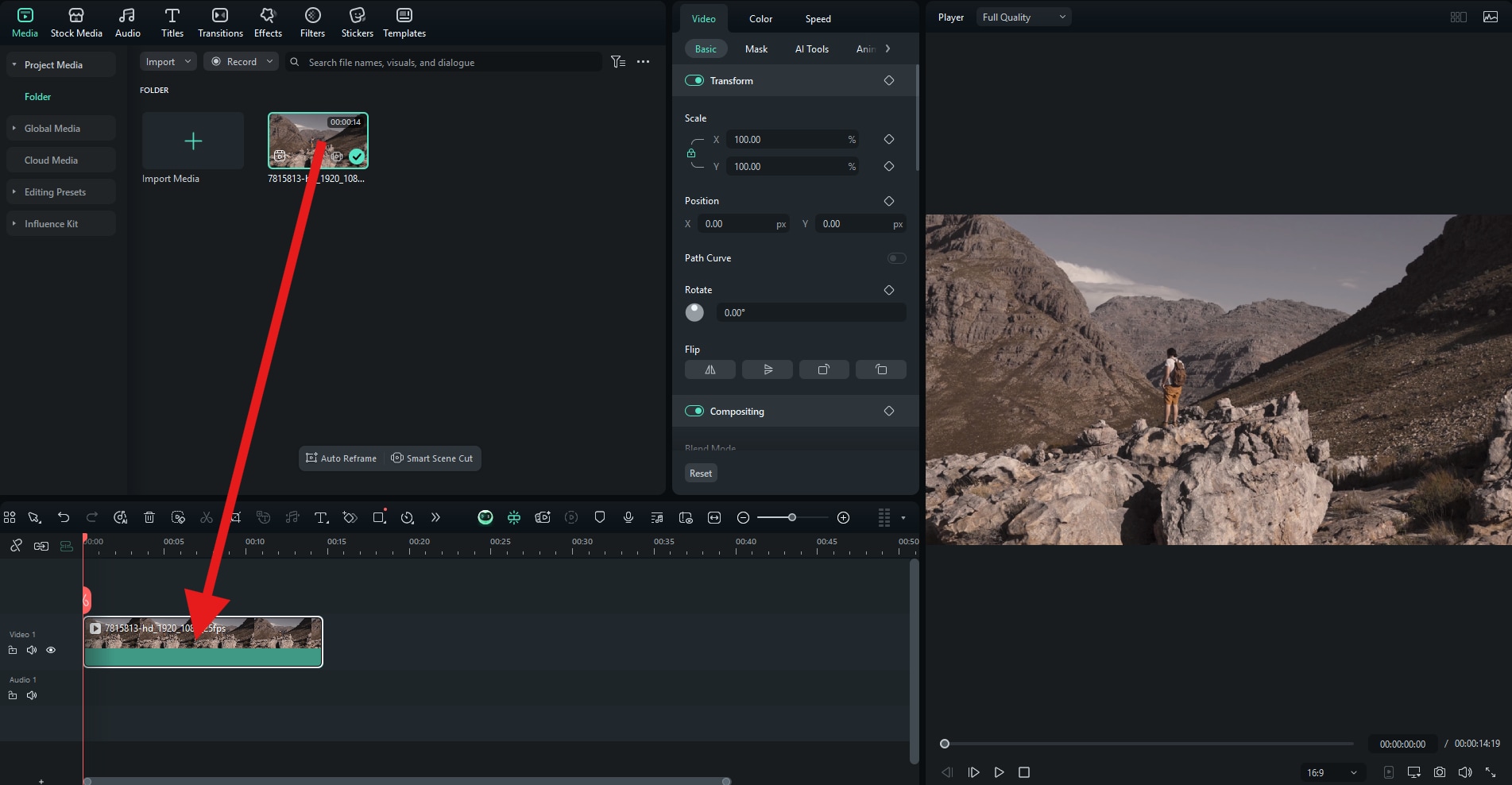Add keyframe for Transform section
Viewport: 1512px width, 785px height.
(x=889, y=80)
